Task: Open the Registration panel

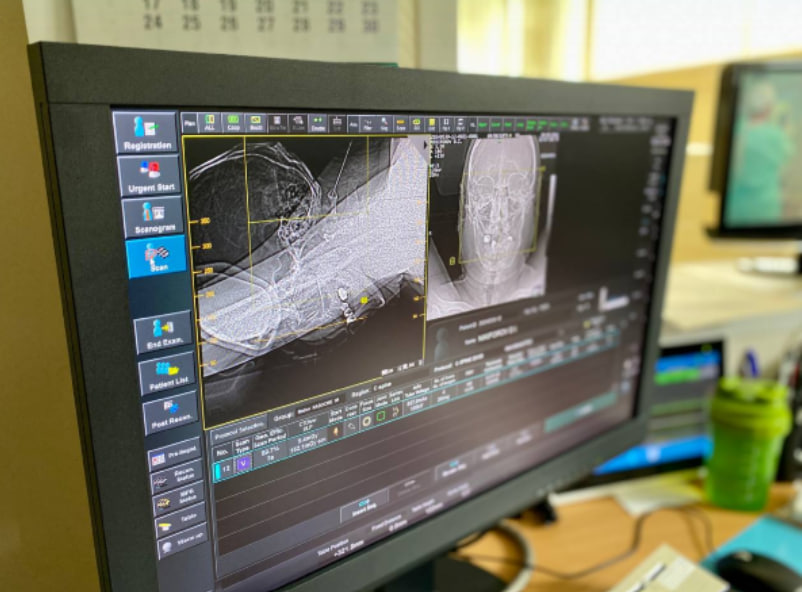Action: (x=146, y=133)
